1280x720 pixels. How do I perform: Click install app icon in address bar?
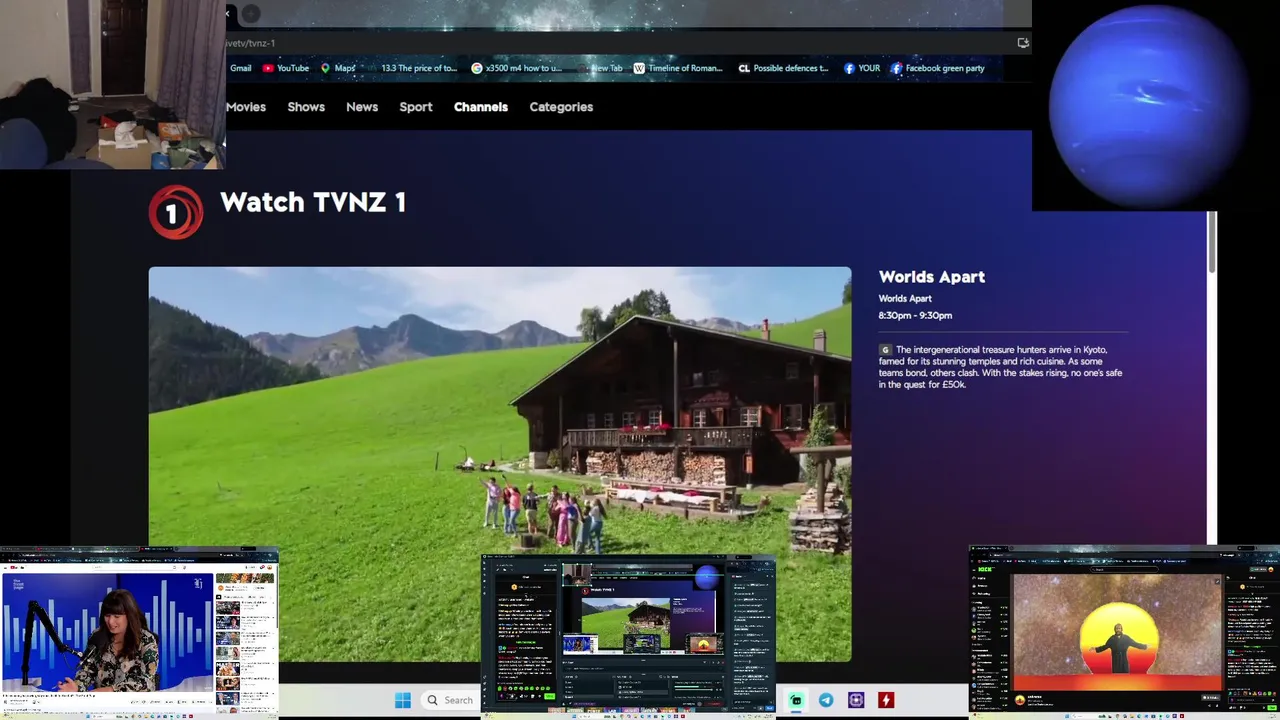click(x=1022, y=43)
